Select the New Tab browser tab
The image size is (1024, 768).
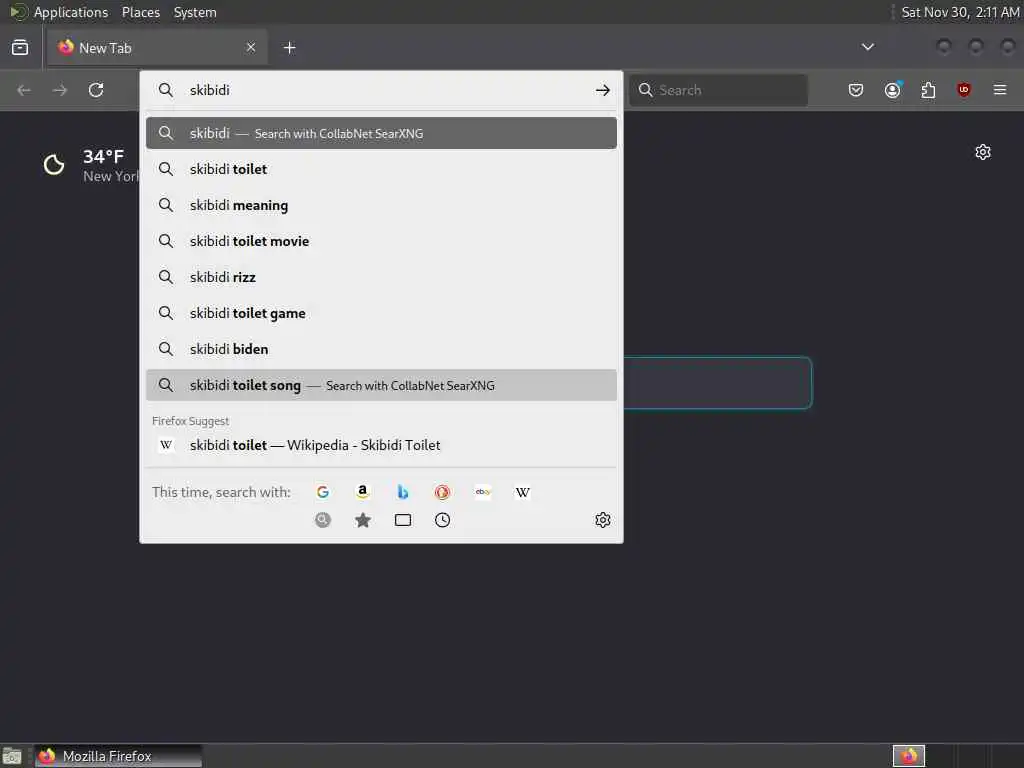coord(157,48)
